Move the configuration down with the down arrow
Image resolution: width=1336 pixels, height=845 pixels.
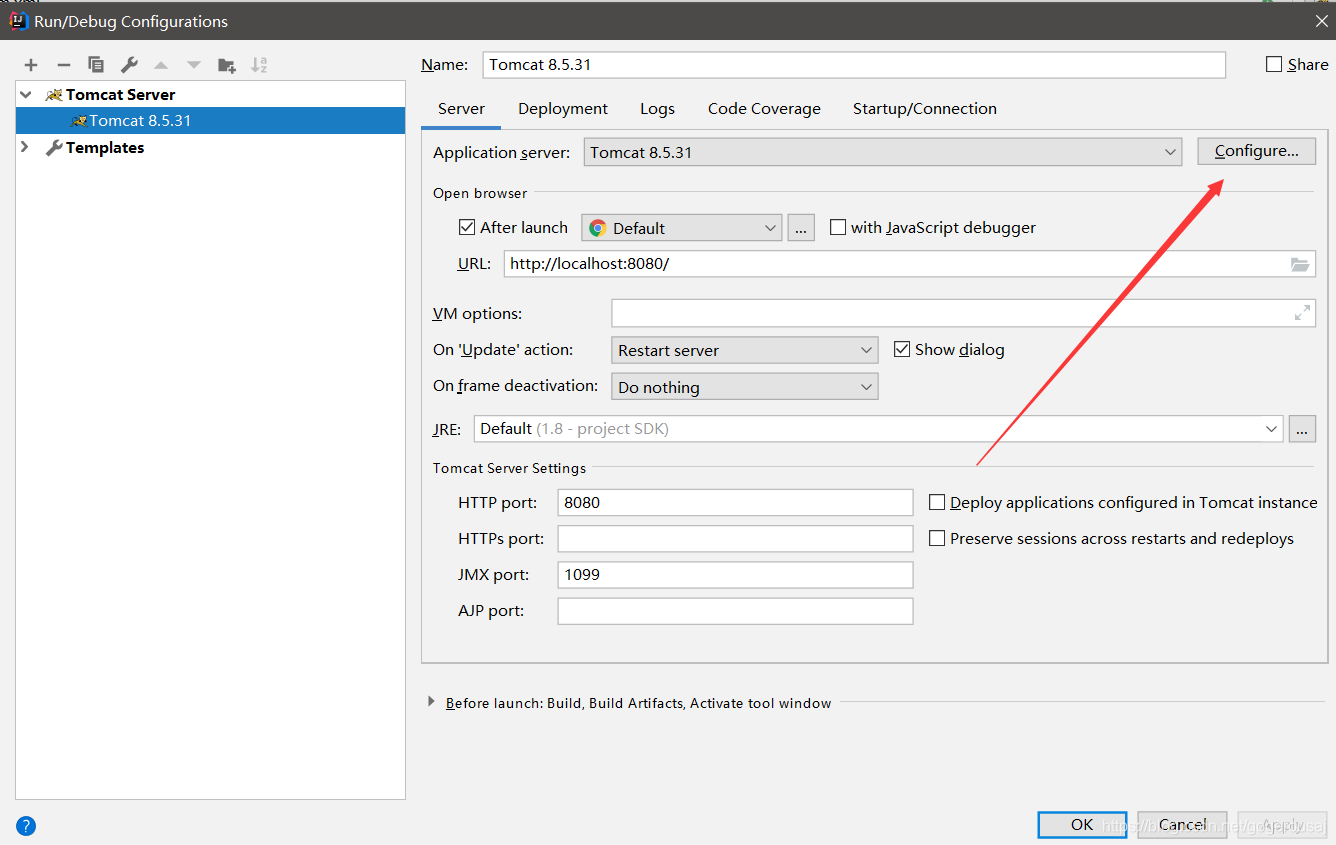point(194,65)
